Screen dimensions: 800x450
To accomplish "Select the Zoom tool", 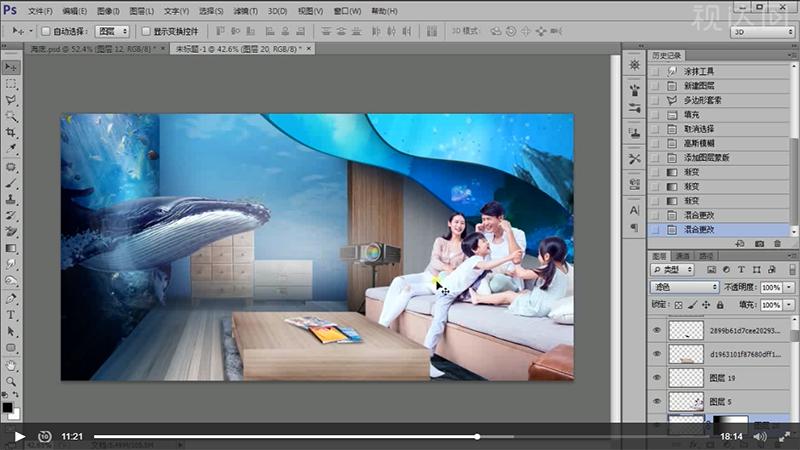I will [x=11, y=381].
